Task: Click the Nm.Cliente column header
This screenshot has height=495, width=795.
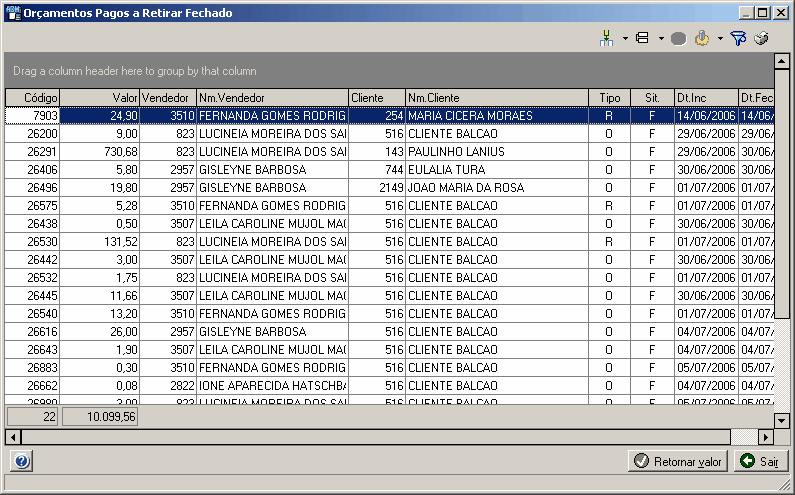Action: (497, 98)
